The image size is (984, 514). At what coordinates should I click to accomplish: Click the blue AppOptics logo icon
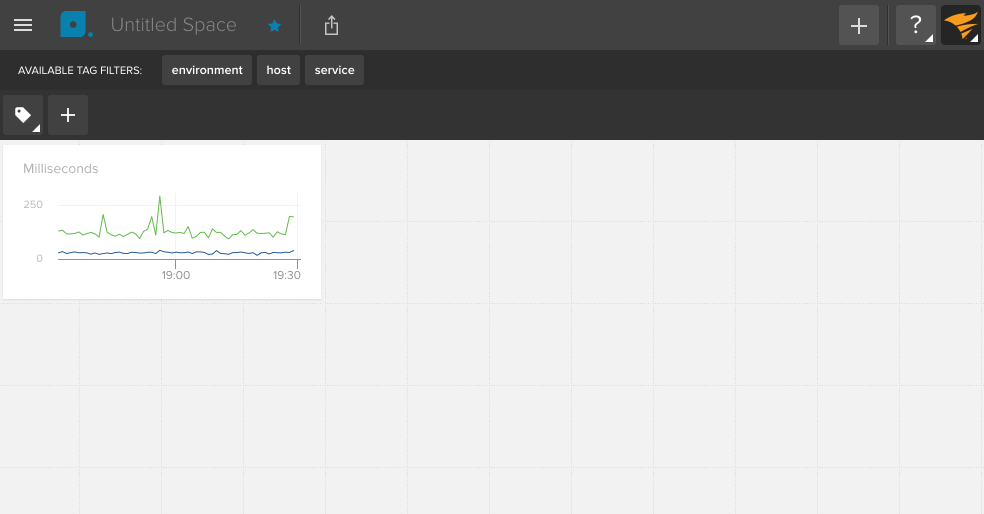[x=75, y=25]
